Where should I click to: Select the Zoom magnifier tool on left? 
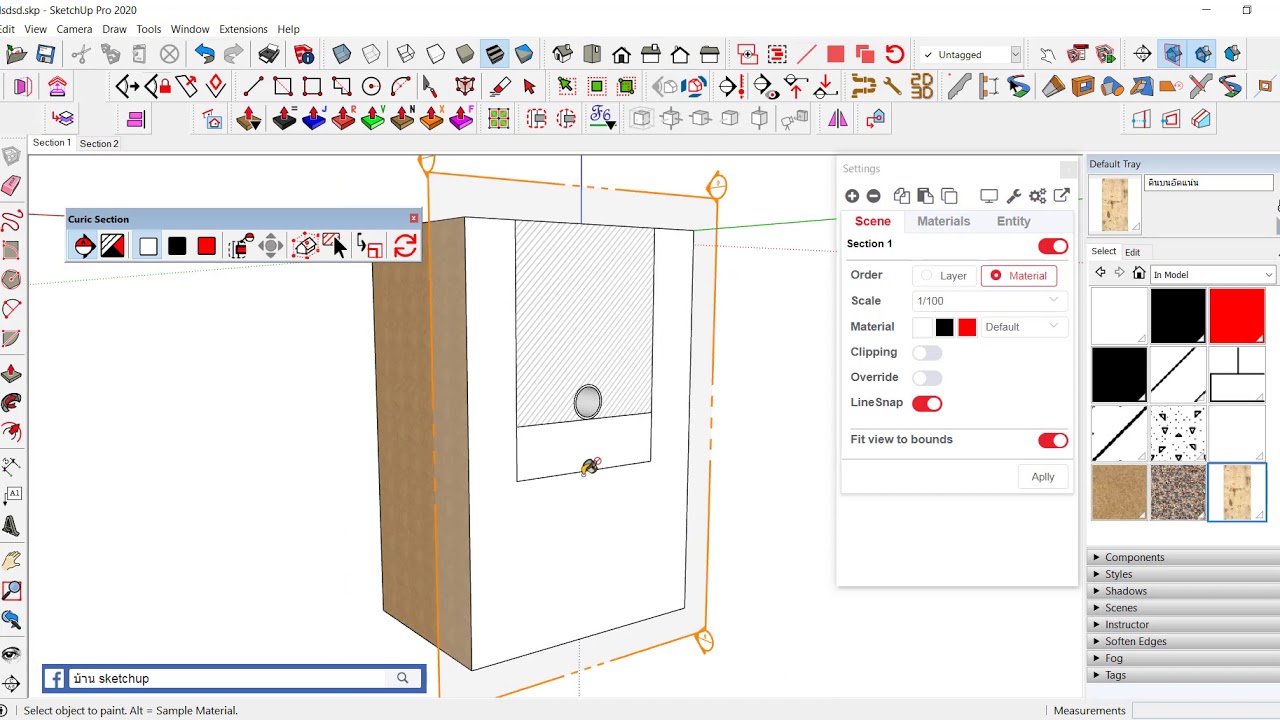pos(11,590)
